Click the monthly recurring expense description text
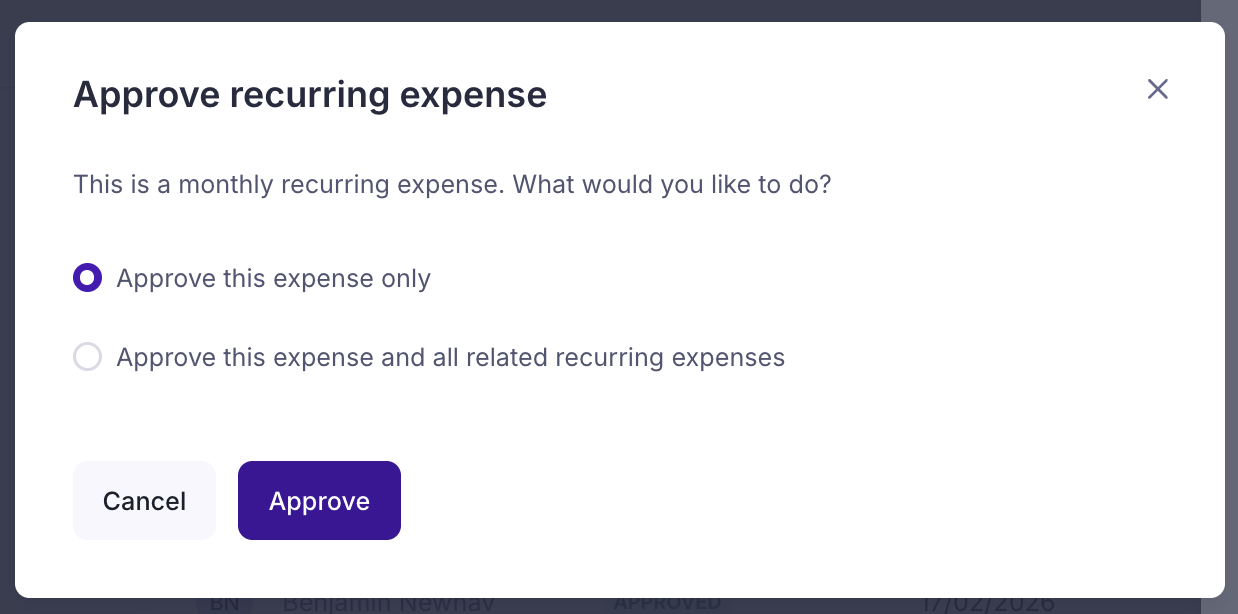The height and width of the screenshot is (614, 1238). click(452, 185)
